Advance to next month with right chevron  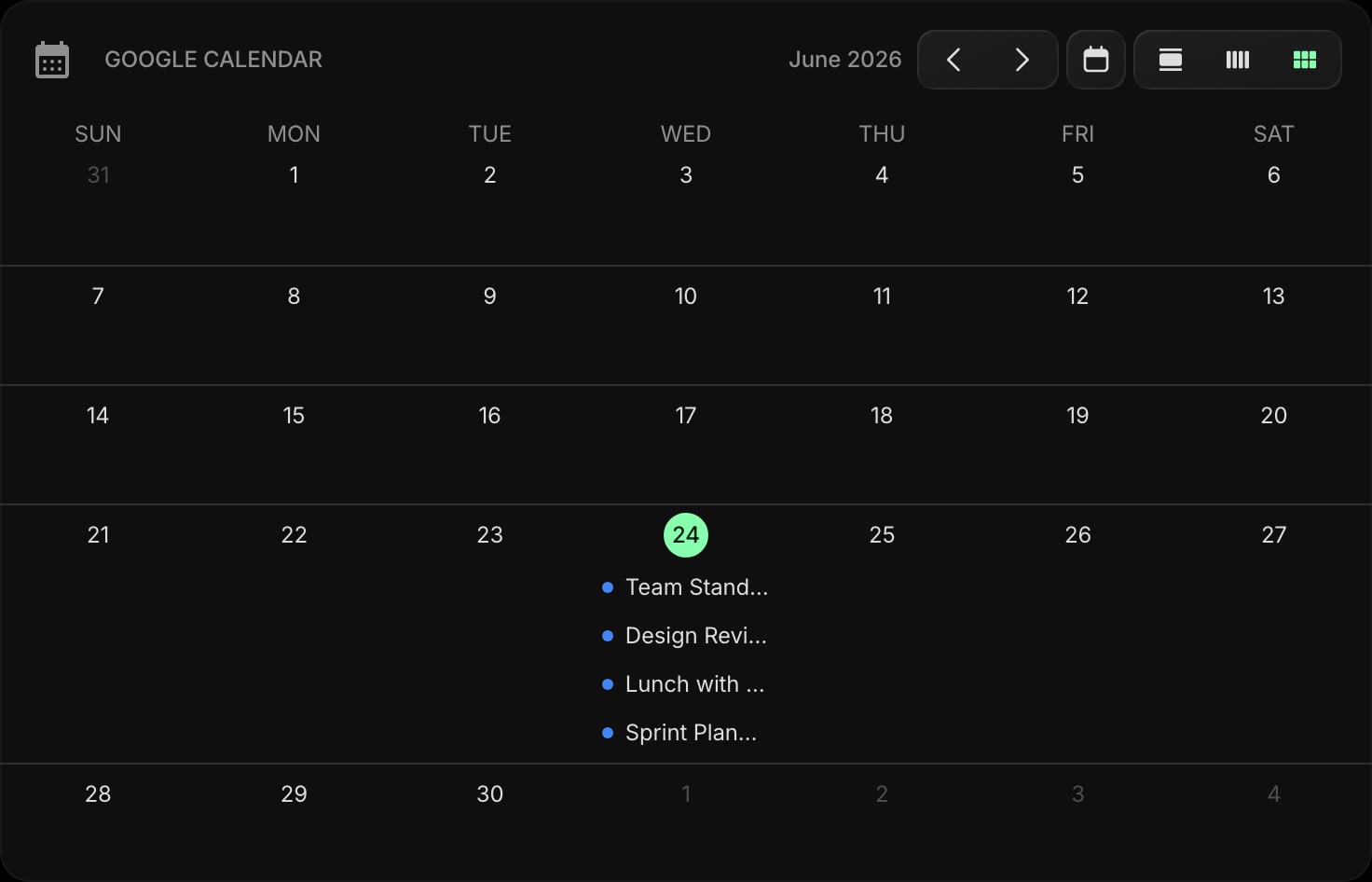[1022, 60]
